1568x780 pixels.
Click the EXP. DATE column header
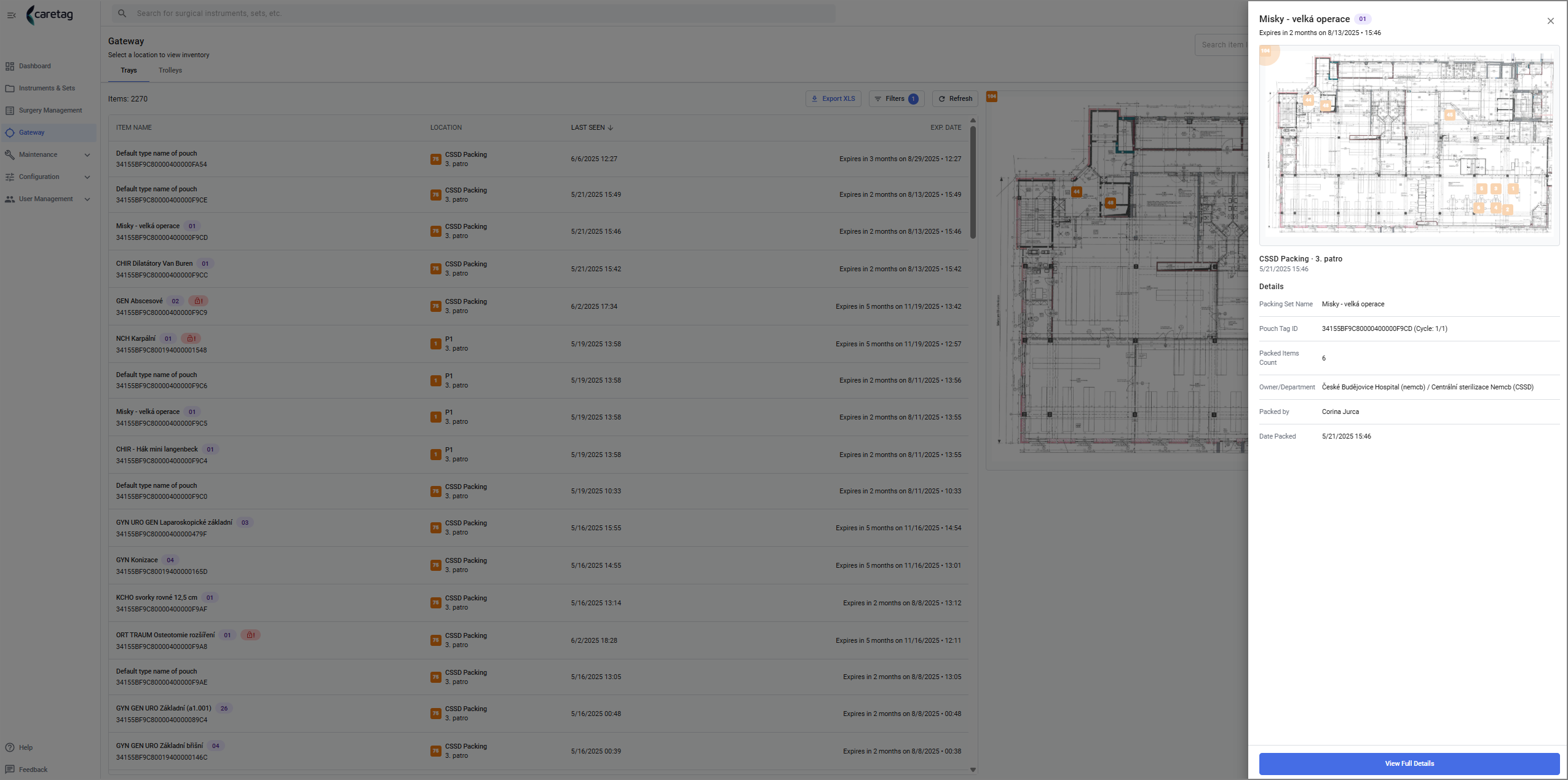pos(946,128)
